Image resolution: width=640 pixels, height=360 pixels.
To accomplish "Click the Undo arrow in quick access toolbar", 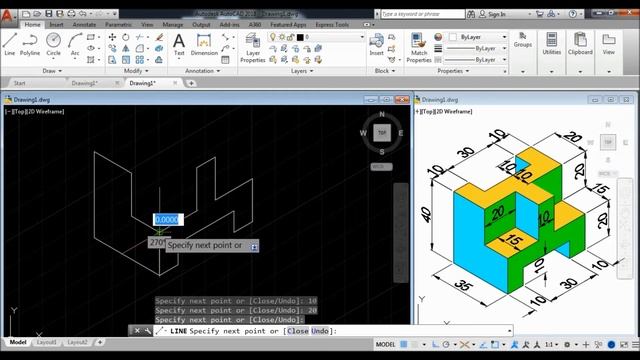I will tap(82, 14).
